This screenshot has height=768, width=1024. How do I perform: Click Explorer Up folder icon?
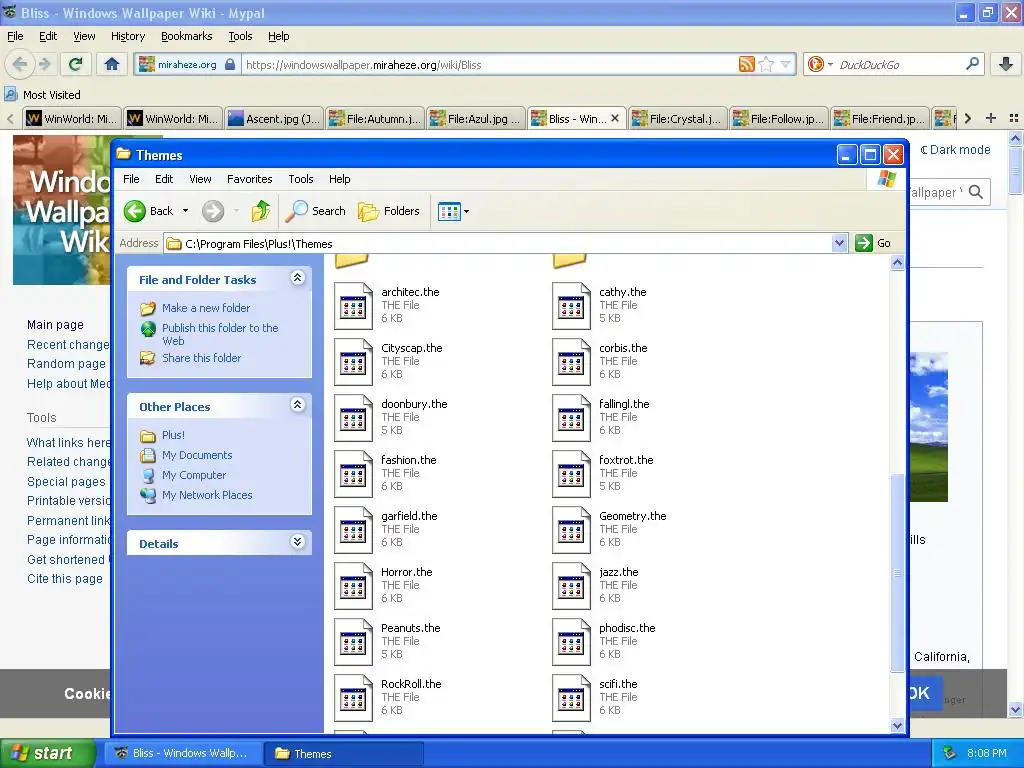[261, 211]
